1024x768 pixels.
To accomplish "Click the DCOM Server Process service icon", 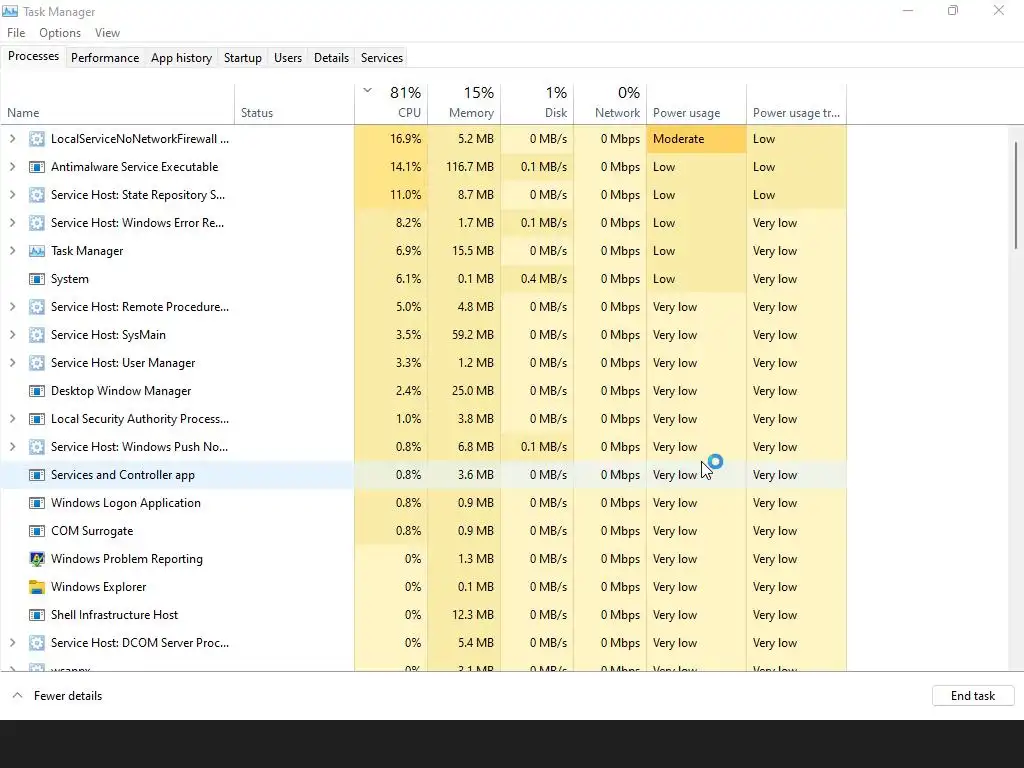I will [37, 643].
